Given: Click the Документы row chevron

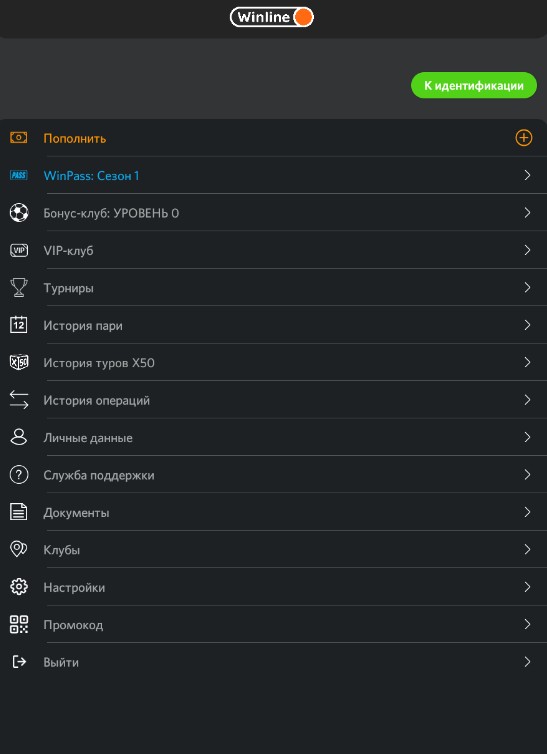Looking at the screenshot, I should click(x=527, y=512).
